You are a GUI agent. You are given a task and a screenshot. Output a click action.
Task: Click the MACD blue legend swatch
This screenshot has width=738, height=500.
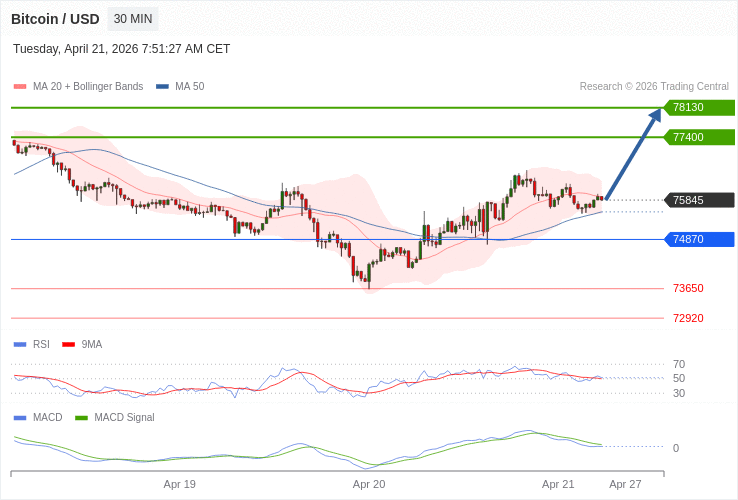coord(20,418)
